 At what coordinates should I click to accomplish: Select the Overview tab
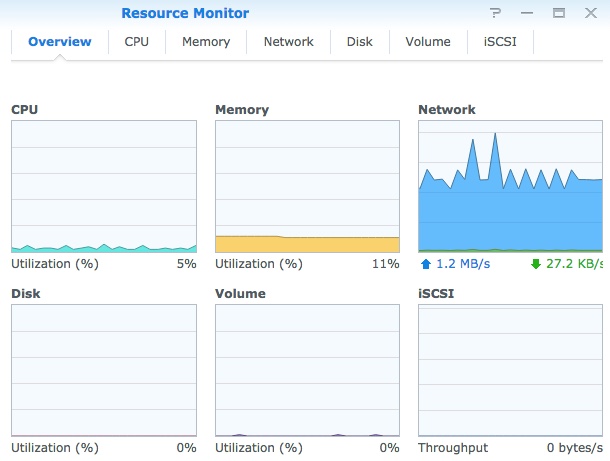pyautogui.click(x=60, y=42)
